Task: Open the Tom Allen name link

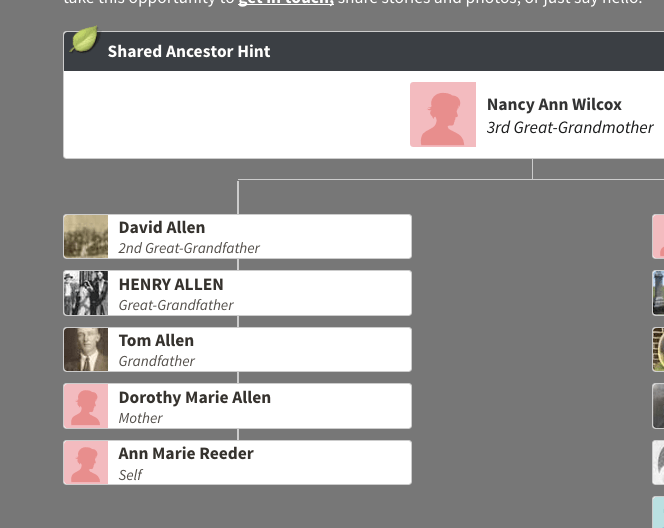Action: click(x=156, y=341)
